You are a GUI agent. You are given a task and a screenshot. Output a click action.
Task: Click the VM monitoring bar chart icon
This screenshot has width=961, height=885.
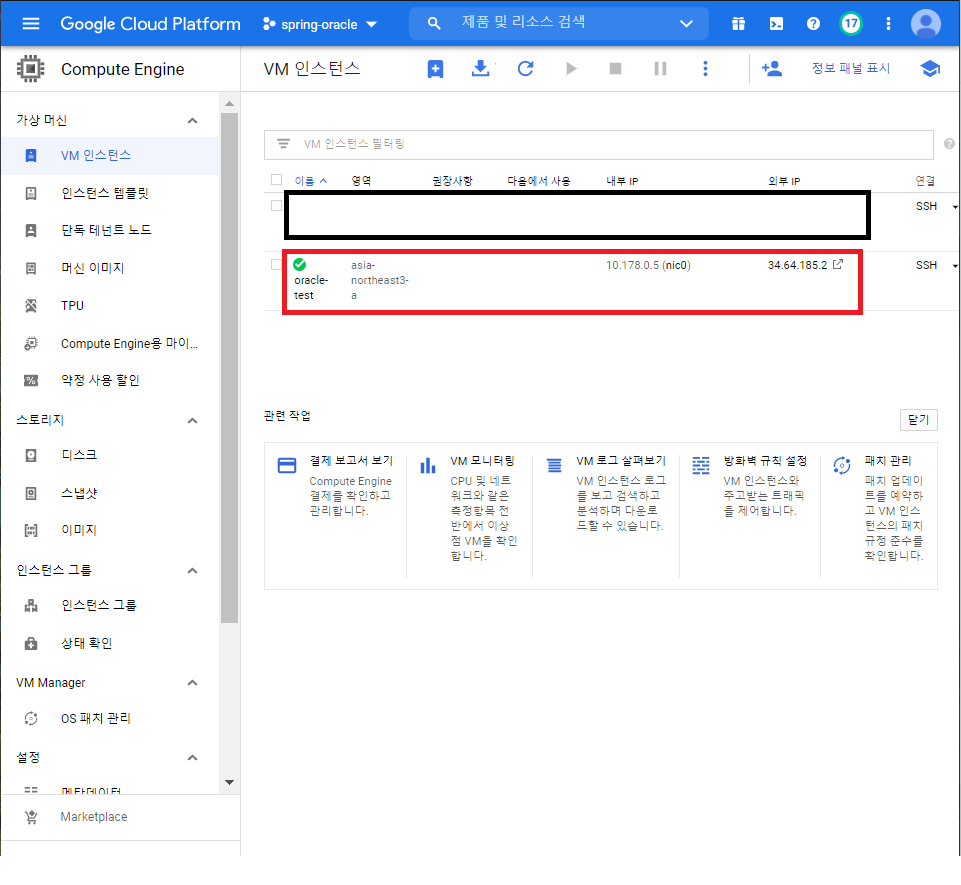428,466
